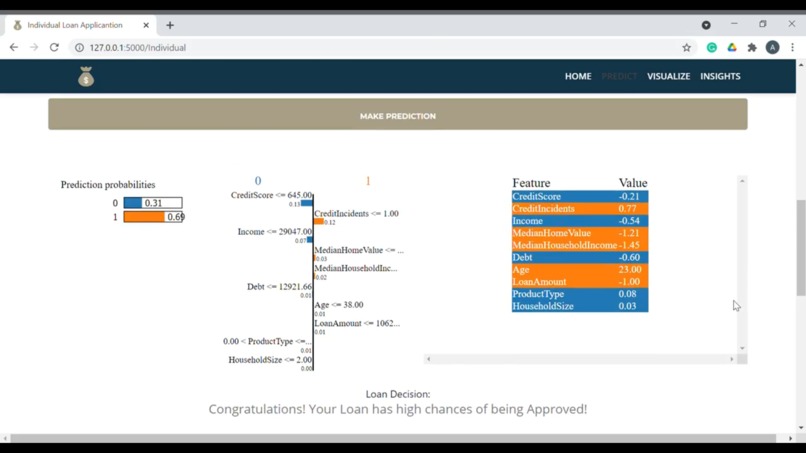Click the HouseholdSize row in feature table

(x=580, y=306)
